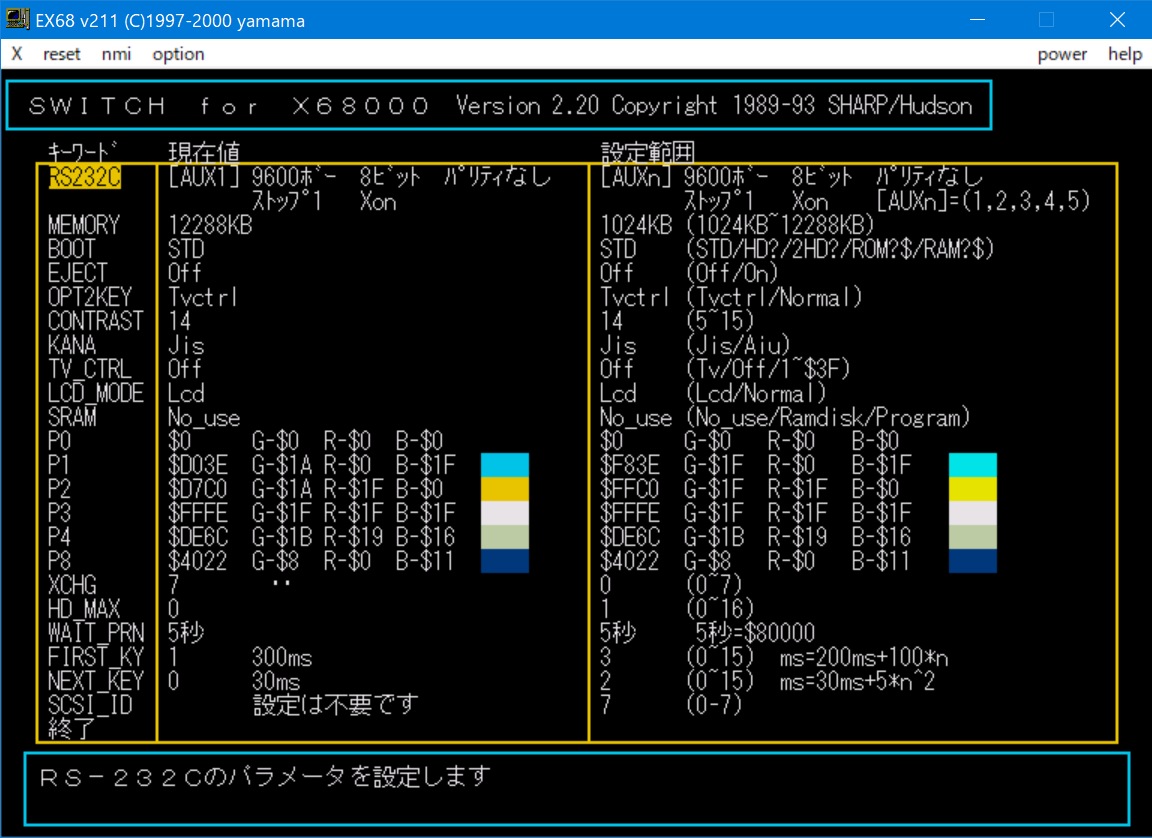The image size is (1152, 838).
Task: Click the RS-232C parameter description message
Action: 264,776
